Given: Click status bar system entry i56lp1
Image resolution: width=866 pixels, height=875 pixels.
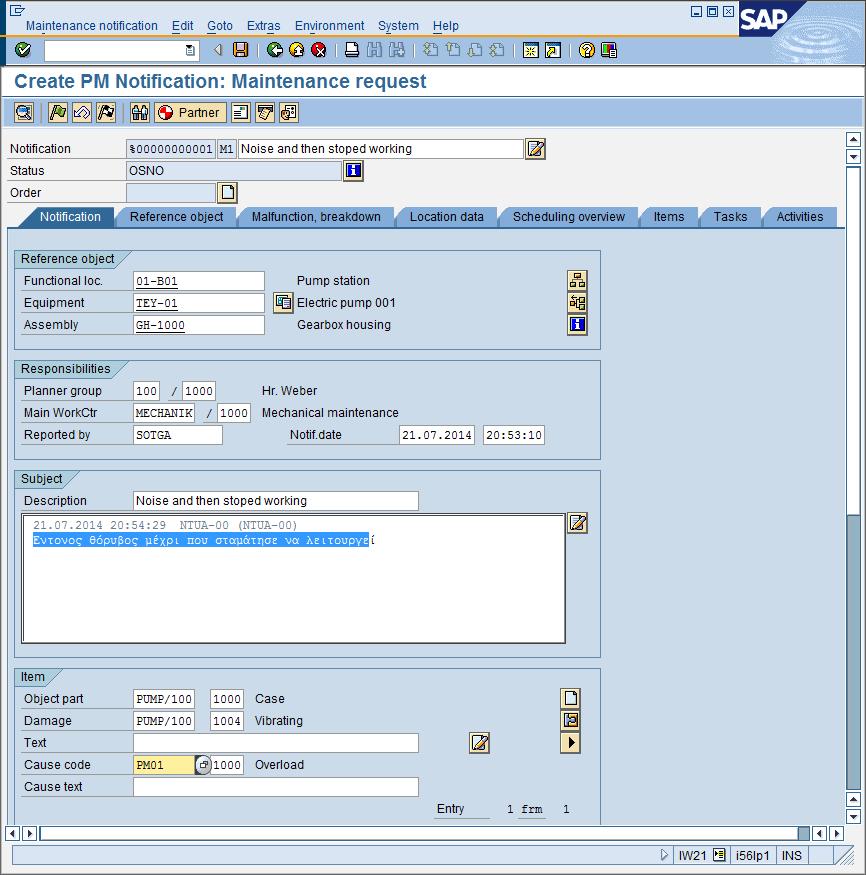Looking at the screenshot, I should pyautogui.click(x=752, y=855).
